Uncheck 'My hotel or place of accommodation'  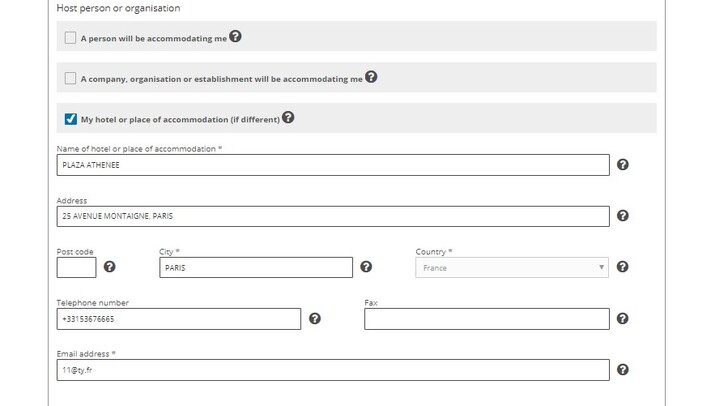(x=71, y=119)
